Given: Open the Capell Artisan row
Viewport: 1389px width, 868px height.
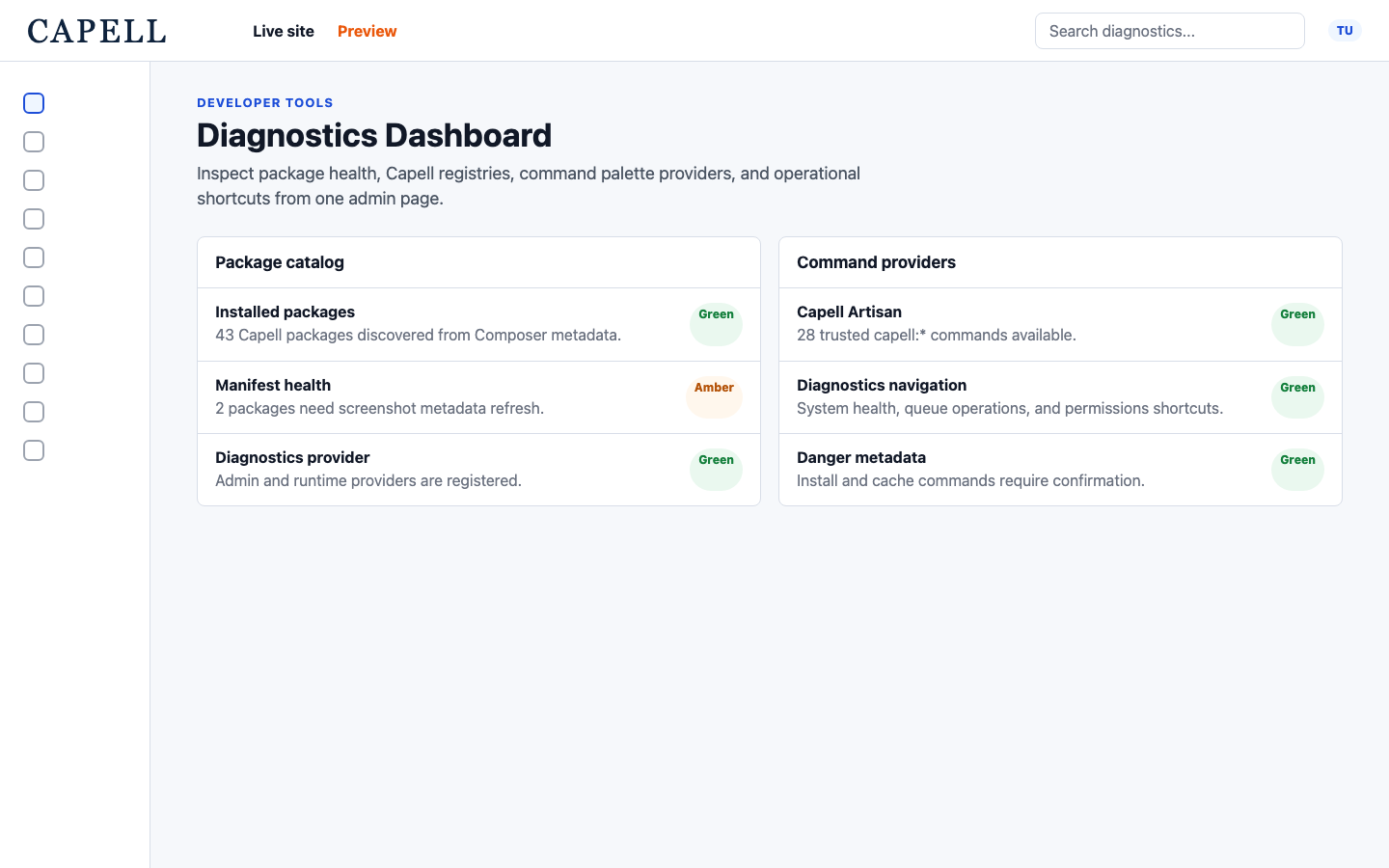Looking at the screenshot, I should [1060, 324].
